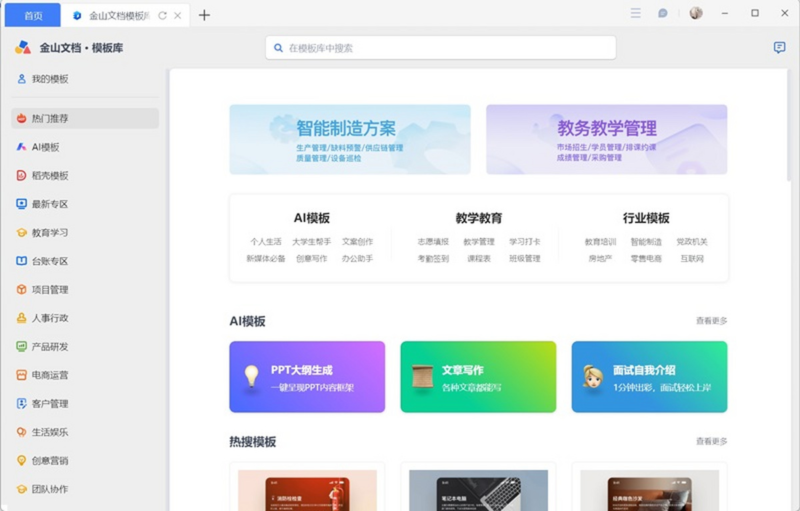Click the 文案创作 link
This screenshot has width=800, height=511.
click(x=357, y=241)
